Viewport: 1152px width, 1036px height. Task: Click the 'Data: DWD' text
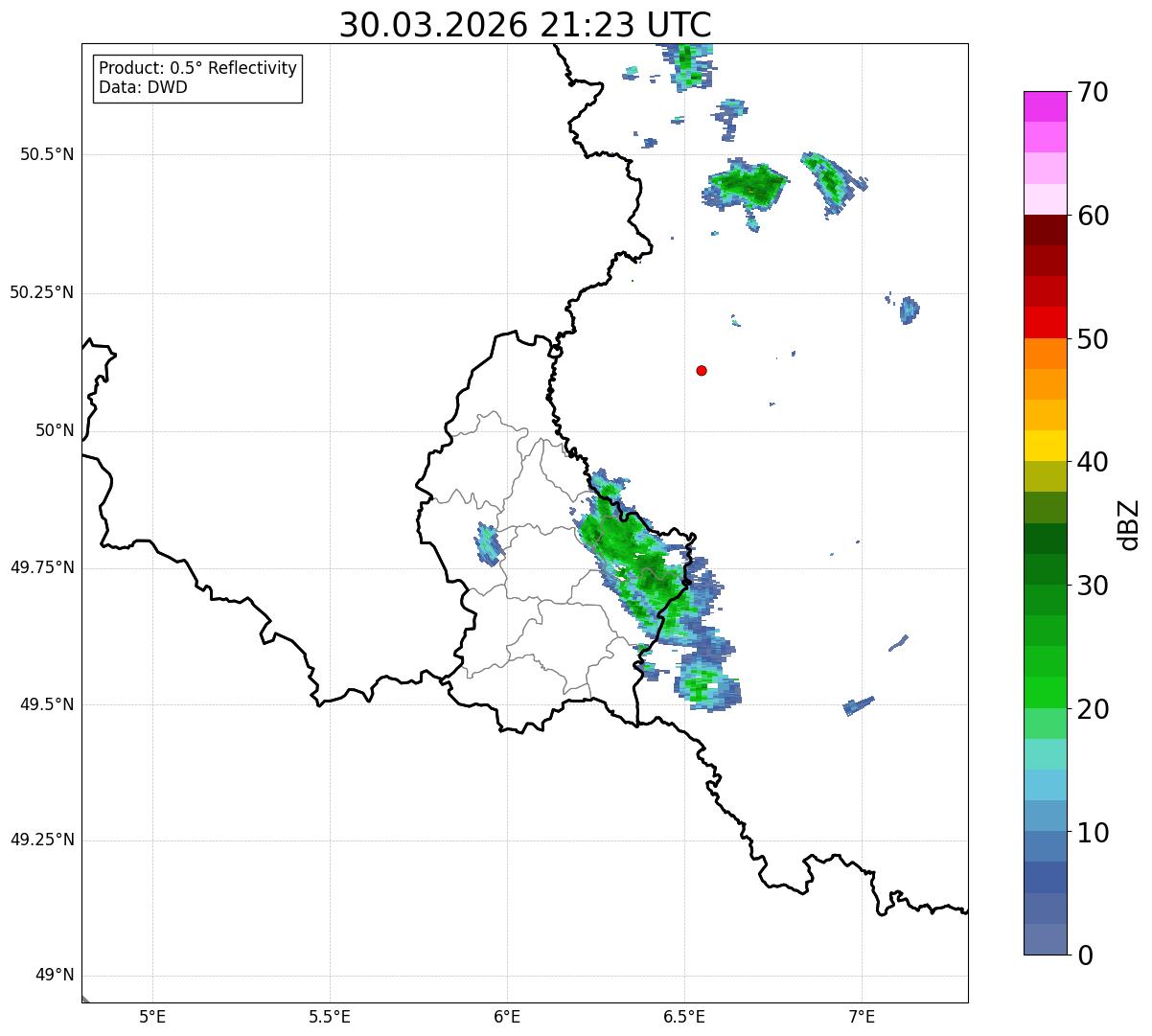(x=143, y=88)
